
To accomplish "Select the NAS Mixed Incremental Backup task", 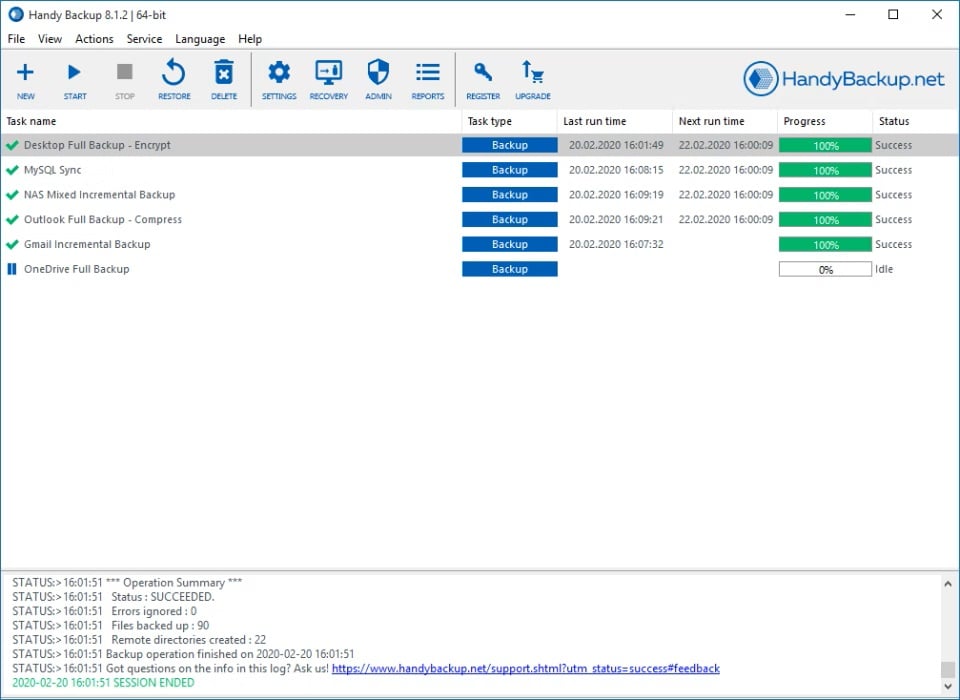I will (x=99, y=195).
